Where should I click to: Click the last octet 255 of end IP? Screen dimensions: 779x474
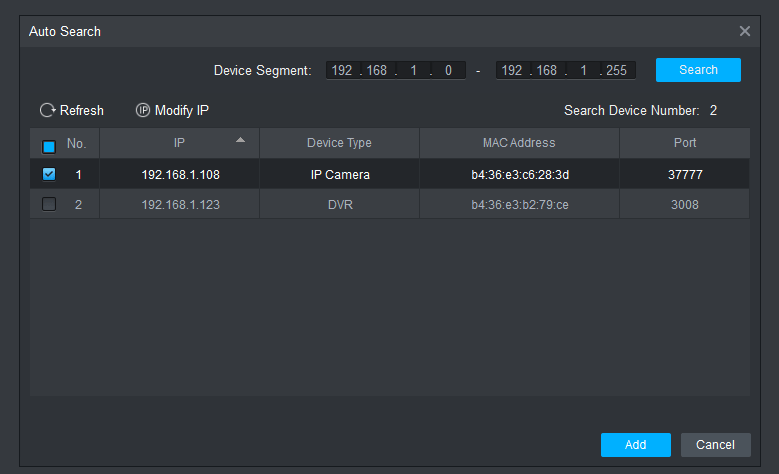616,70
